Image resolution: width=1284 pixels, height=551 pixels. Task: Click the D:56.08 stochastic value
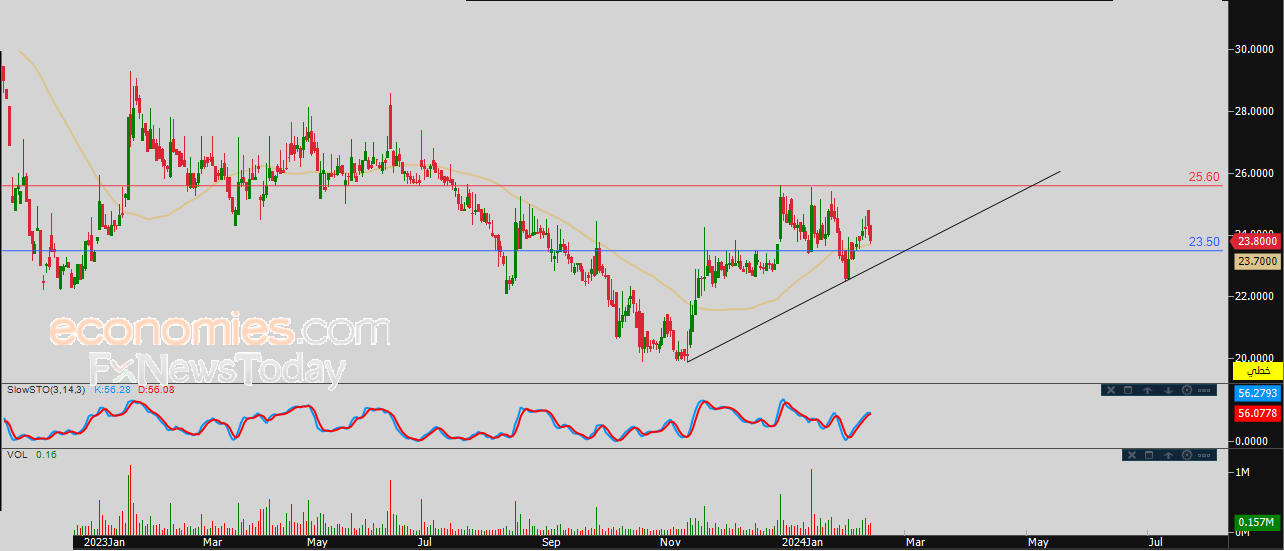pyautogui.click(x=155, y=388)
